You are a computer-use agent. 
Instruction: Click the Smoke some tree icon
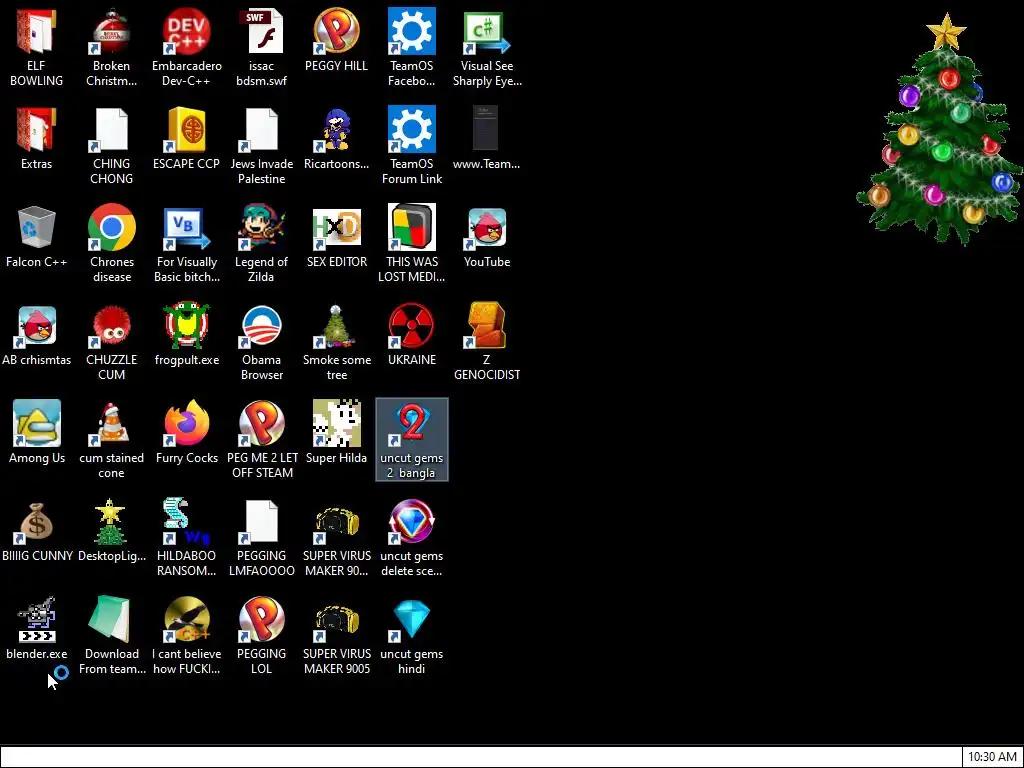pos(336,326)
